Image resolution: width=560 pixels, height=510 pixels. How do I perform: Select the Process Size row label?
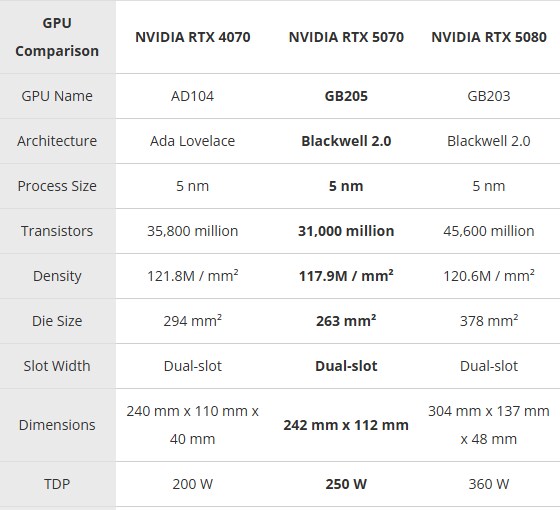tap(57, 186)
